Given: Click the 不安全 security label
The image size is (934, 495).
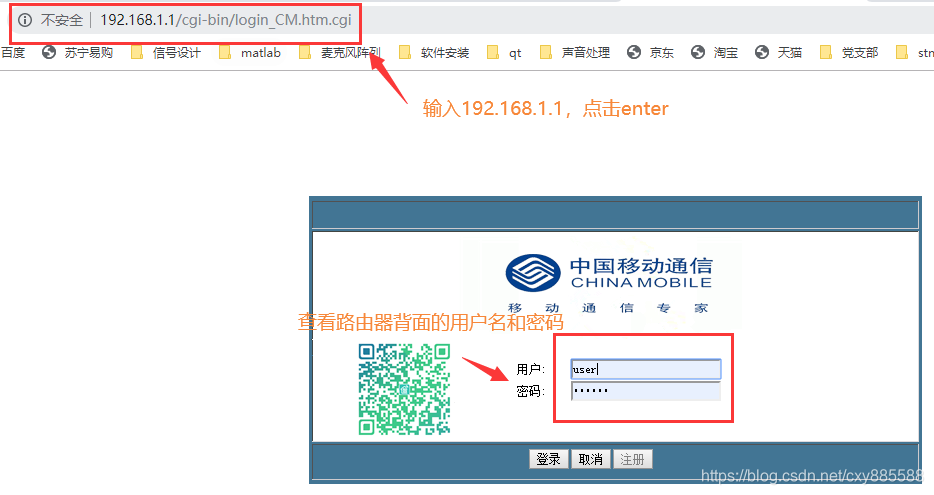Looking at the screenshot, I should tap(61, 20).
